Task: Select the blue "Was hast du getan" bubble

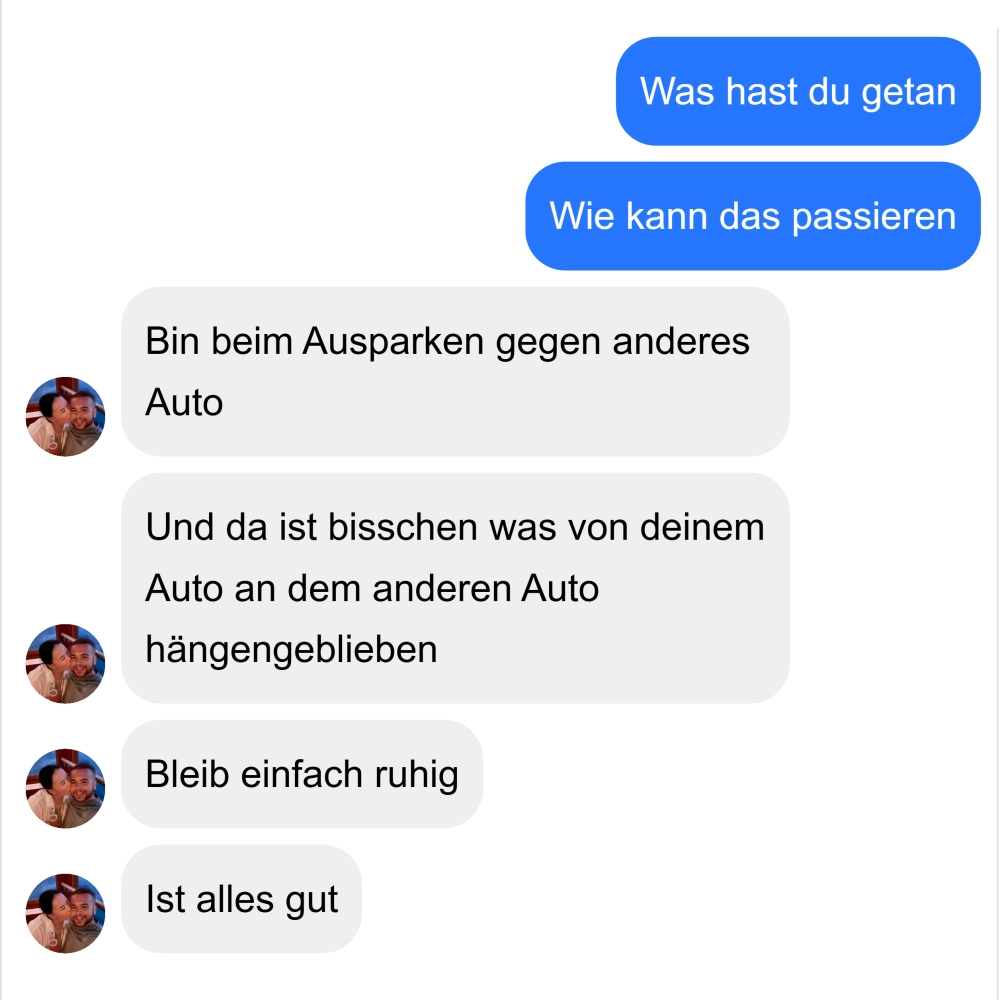Action: point(798,91)
